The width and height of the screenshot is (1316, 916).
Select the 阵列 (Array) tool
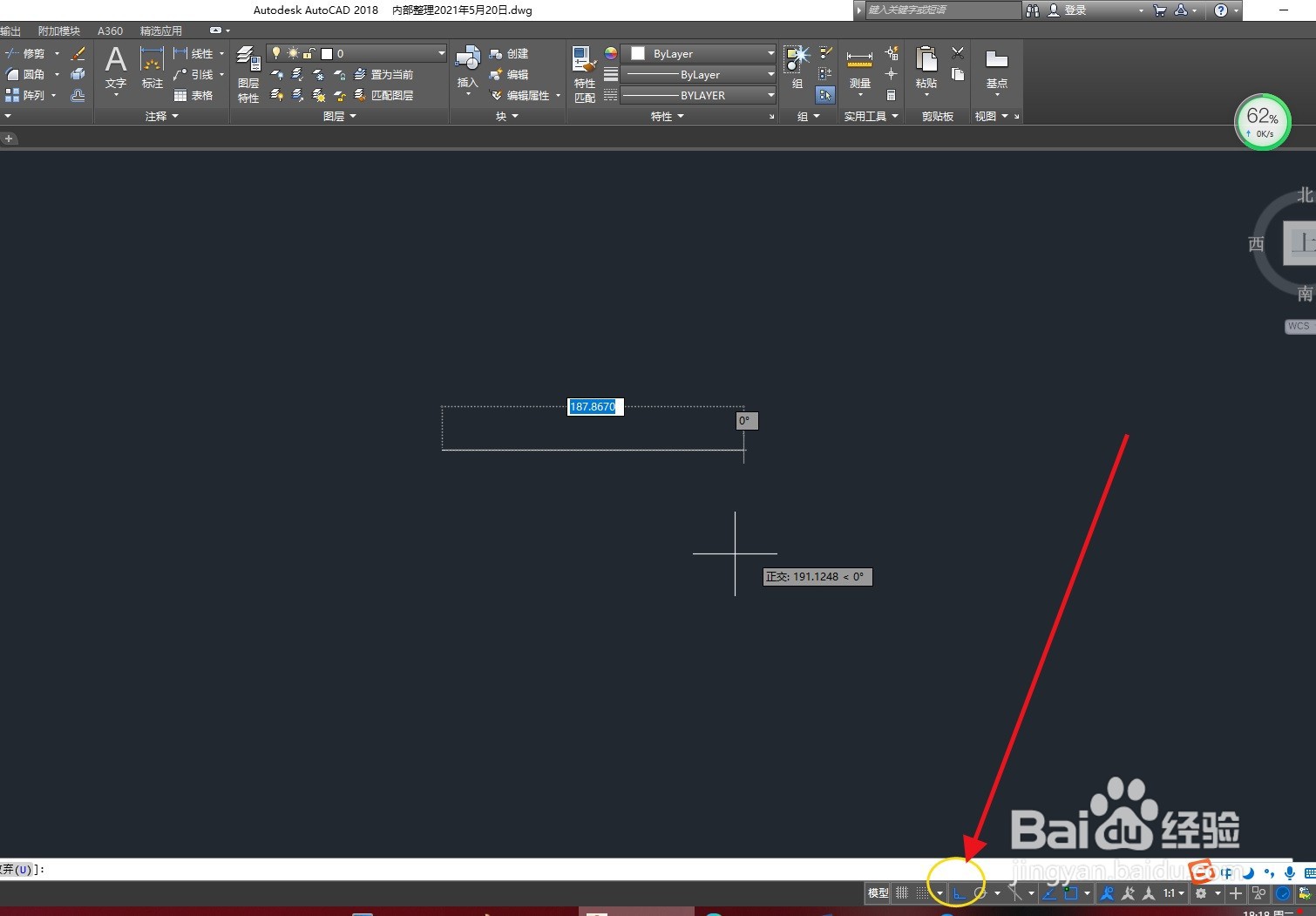click(24, 95)
